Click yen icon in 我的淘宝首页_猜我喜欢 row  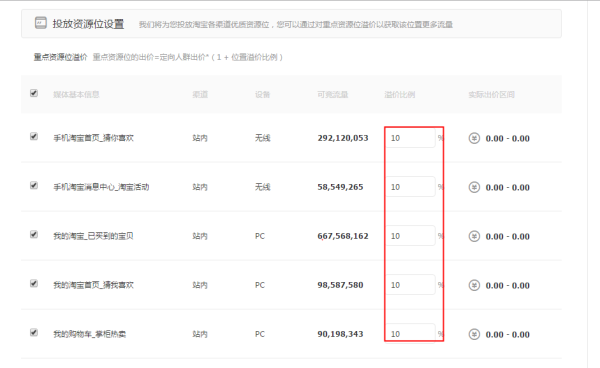pos(474,285)
